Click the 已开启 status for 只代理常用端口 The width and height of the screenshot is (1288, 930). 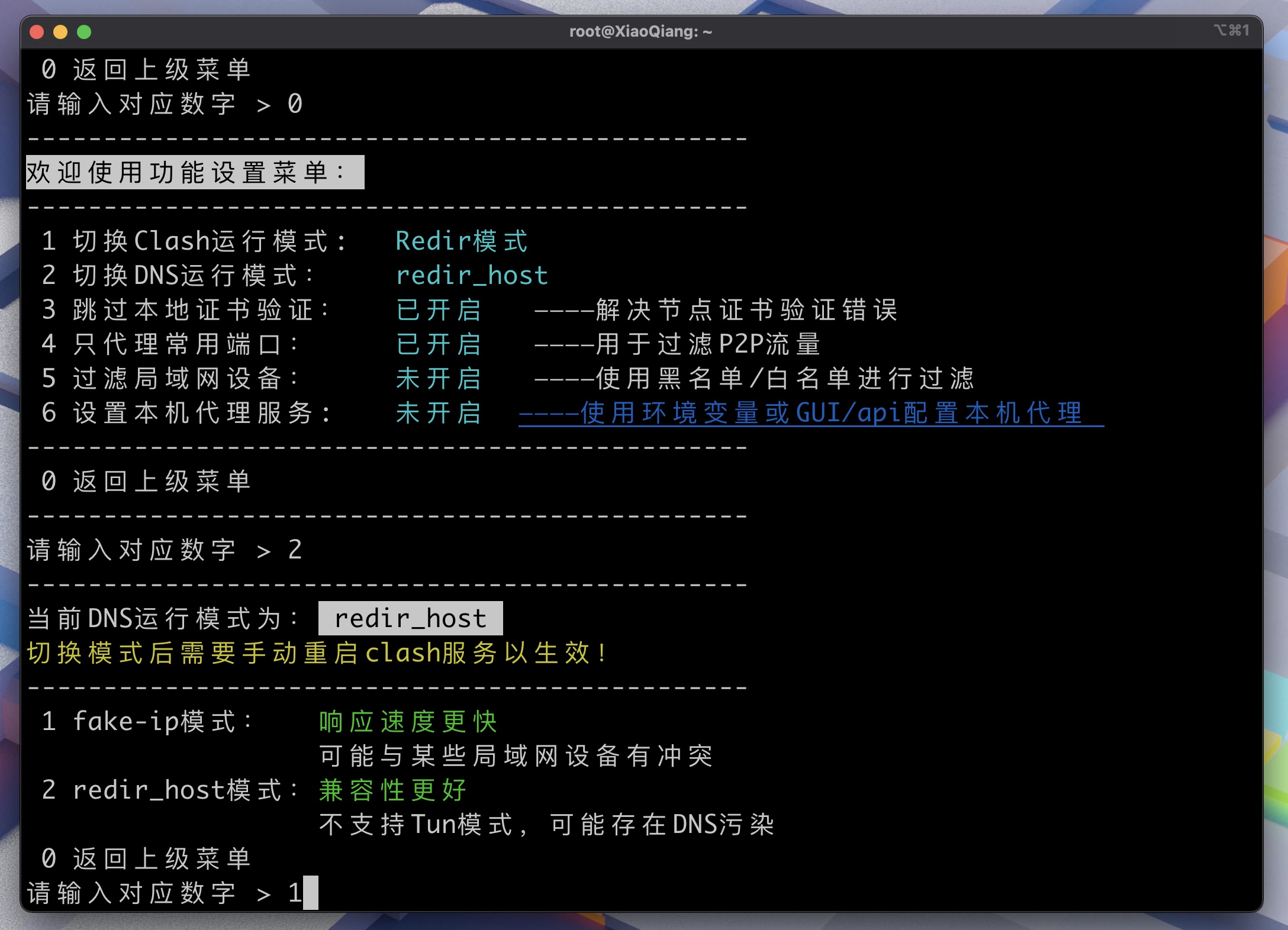click(x=438, y=344)
